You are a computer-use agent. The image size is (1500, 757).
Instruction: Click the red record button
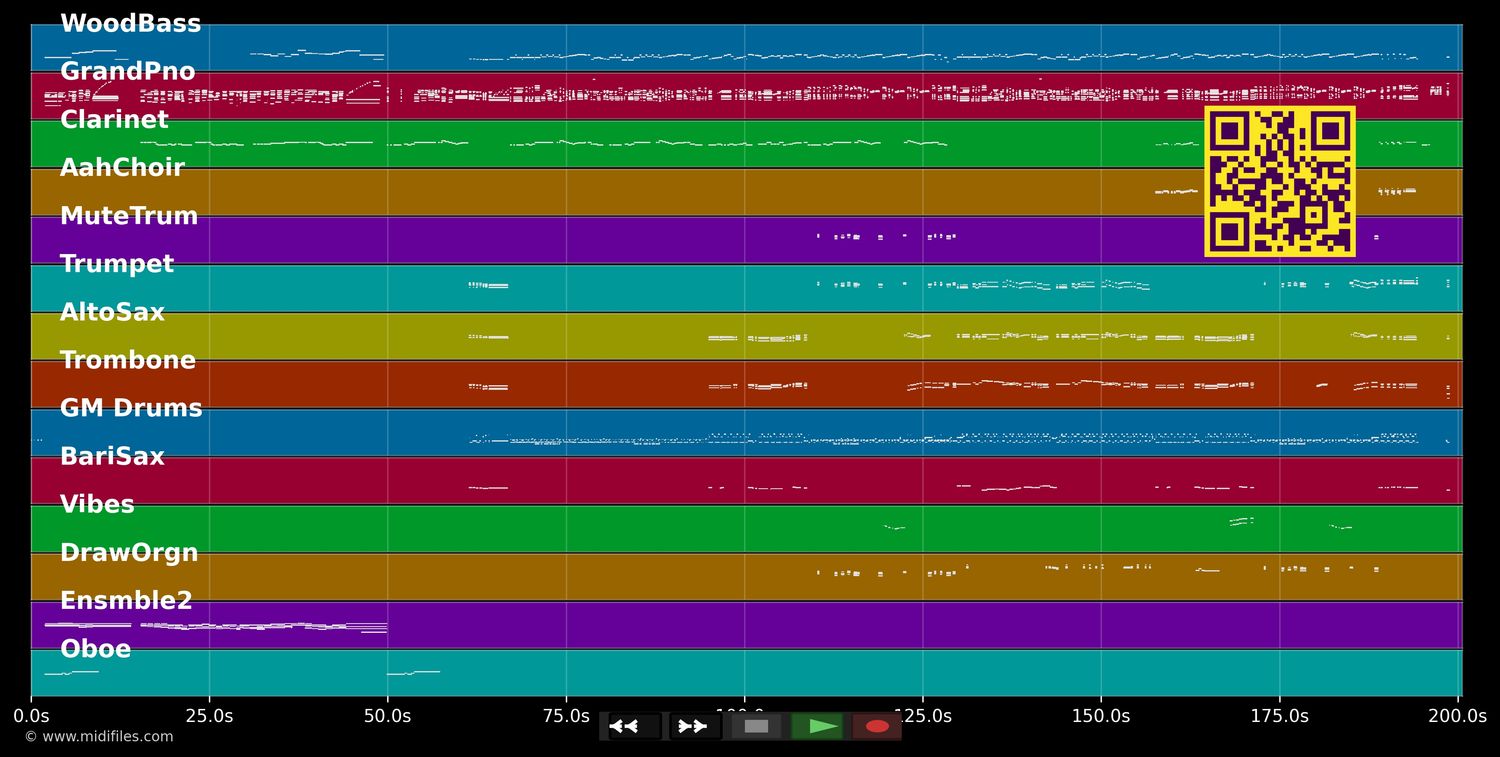click(877, 726)
